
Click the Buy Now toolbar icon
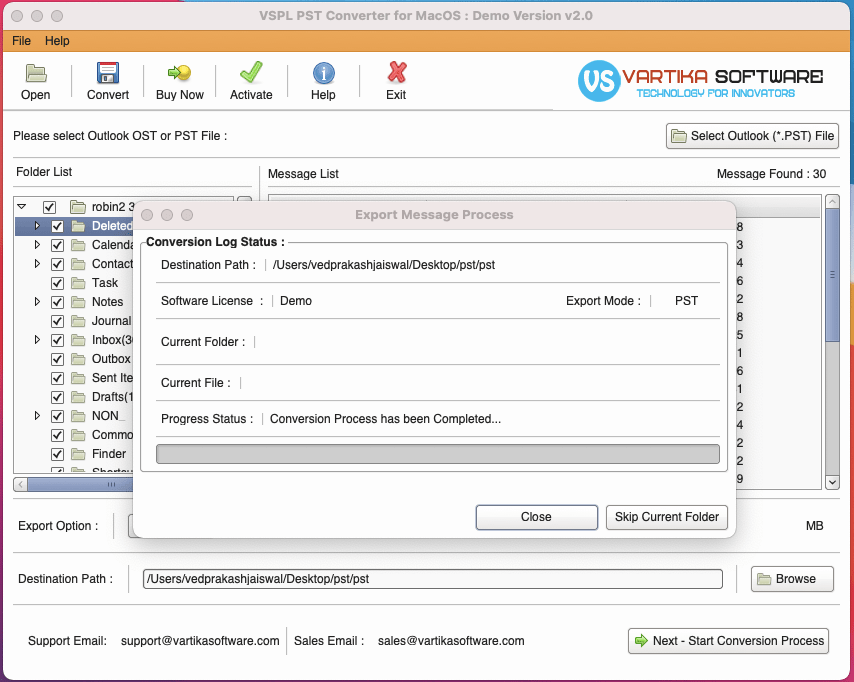[179, 72]
